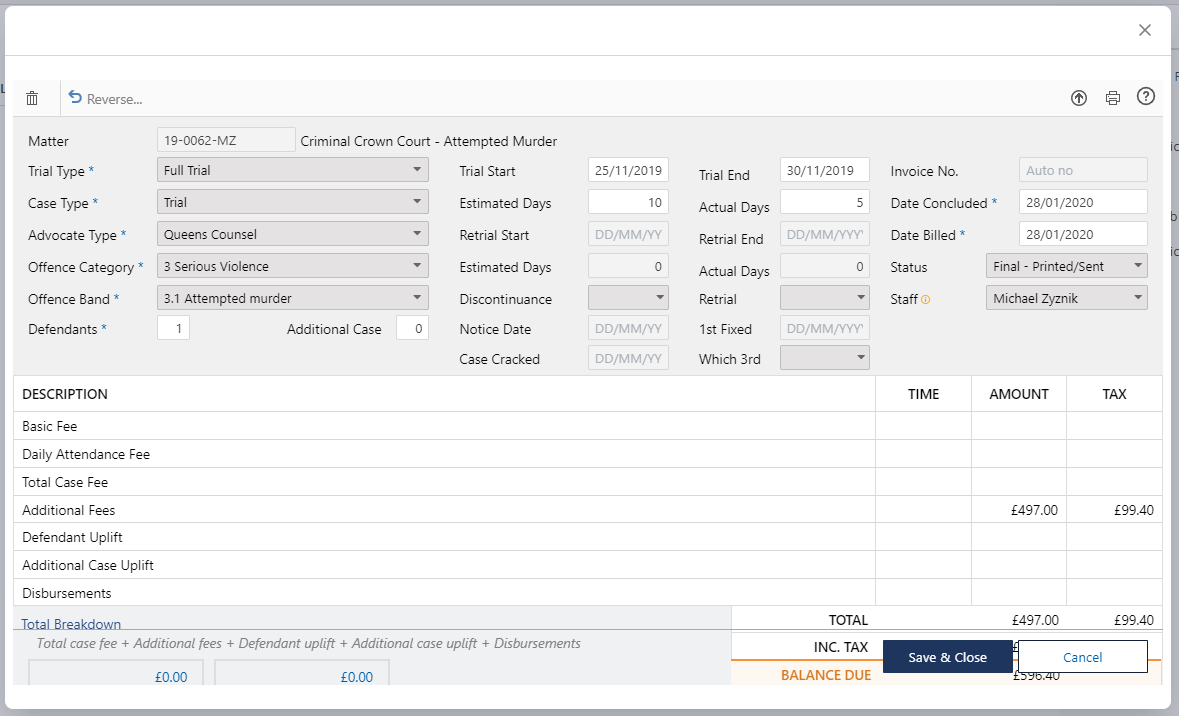Click the trash delete icon
Screen dimensions: 1179x716
[32, 98]
